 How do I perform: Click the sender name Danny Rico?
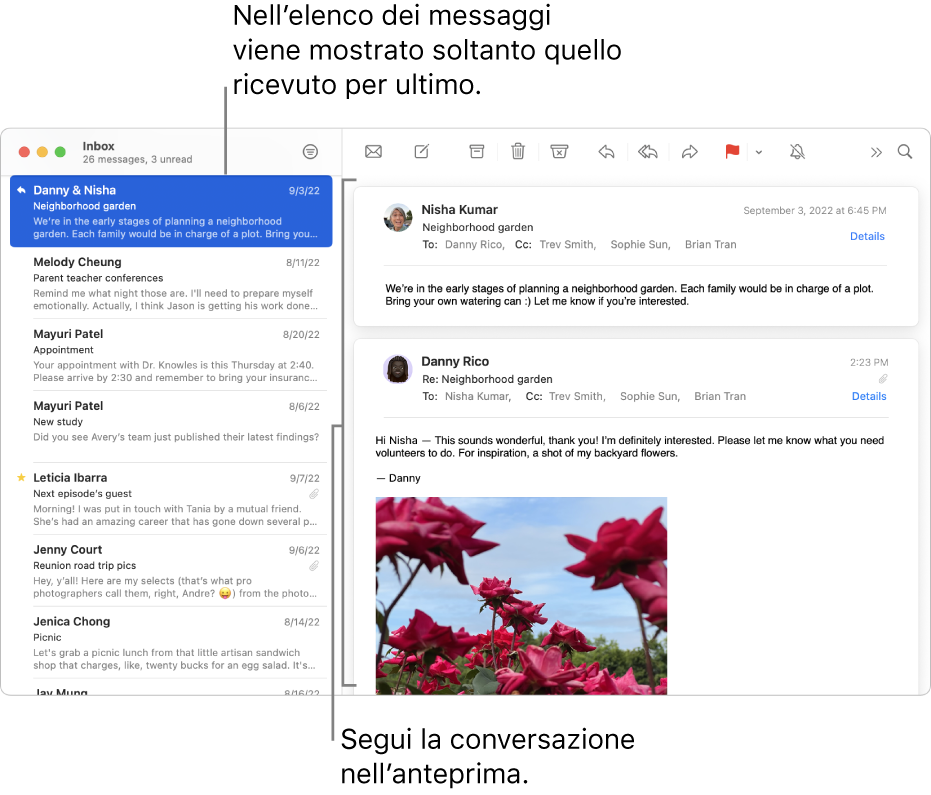(x=455, y=362)
